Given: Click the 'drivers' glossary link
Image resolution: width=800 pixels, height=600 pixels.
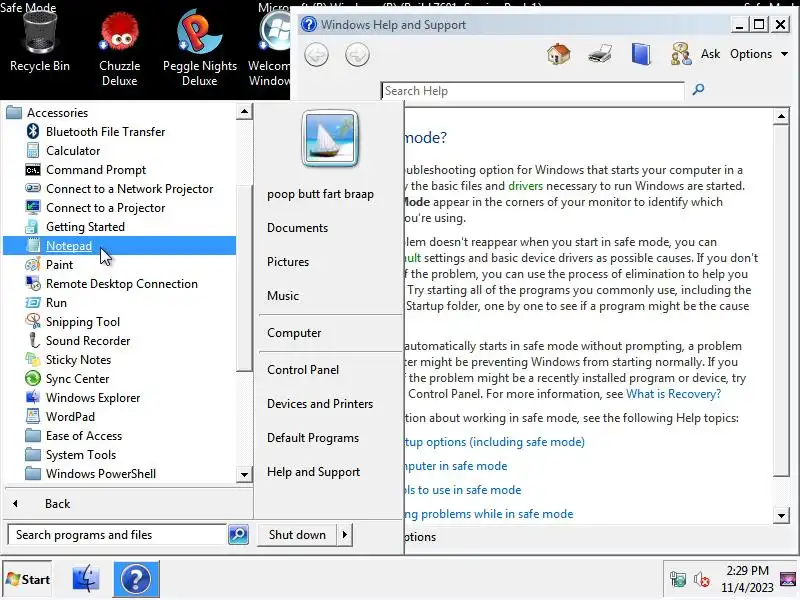Looking at the screenshot, I should [x=526, y=186].
